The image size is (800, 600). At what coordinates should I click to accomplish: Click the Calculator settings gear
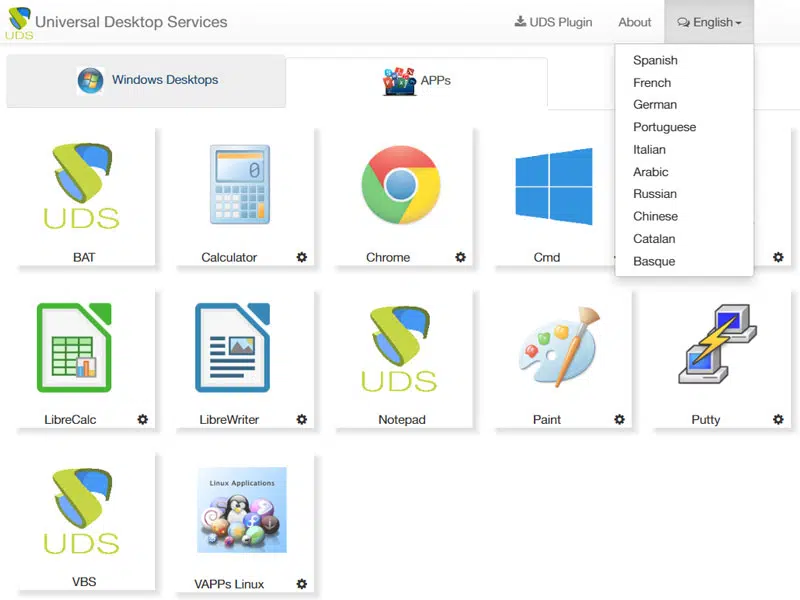click(x=302, y=257)
